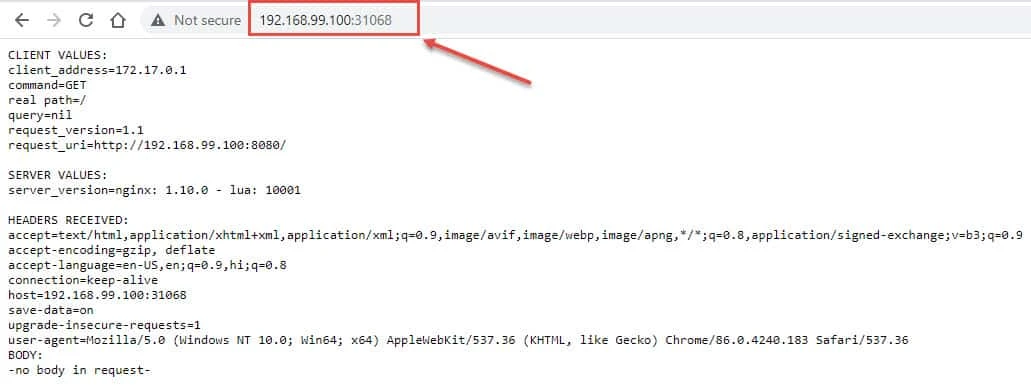Click the browser Back arrow
The width and height of the screenshot is (1031, 391).
pyautogui.click(x=22, y=20)
